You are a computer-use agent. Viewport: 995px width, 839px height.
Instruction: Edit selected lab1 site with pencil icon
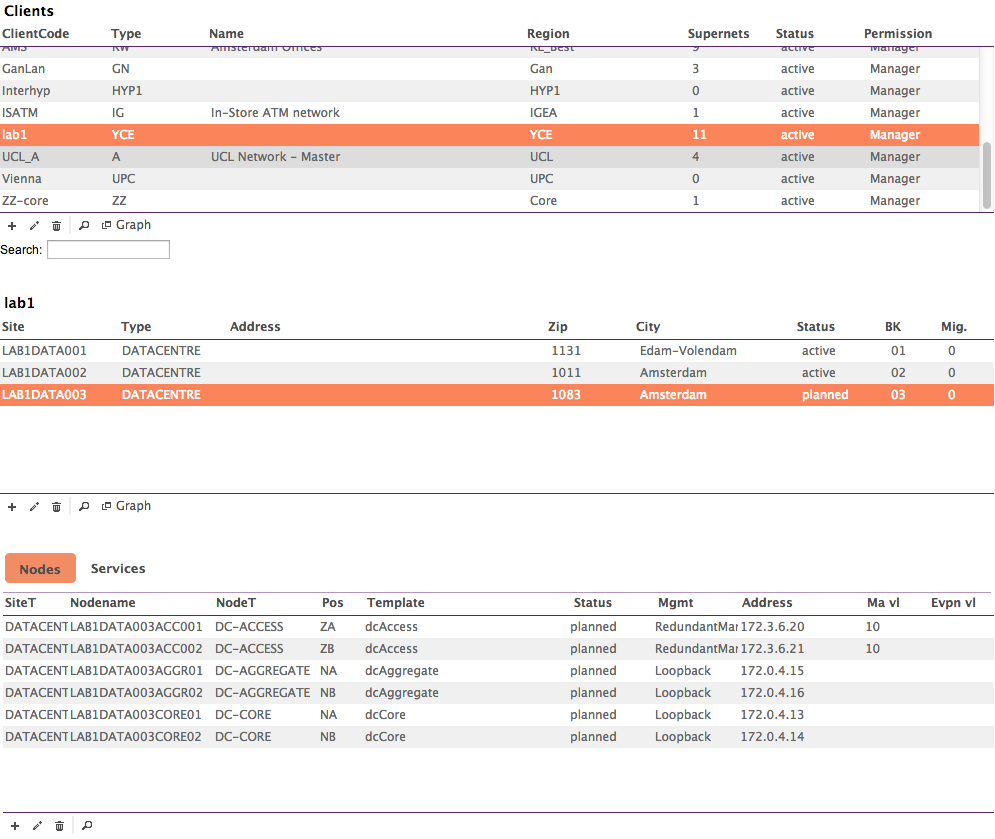[34, 507]
